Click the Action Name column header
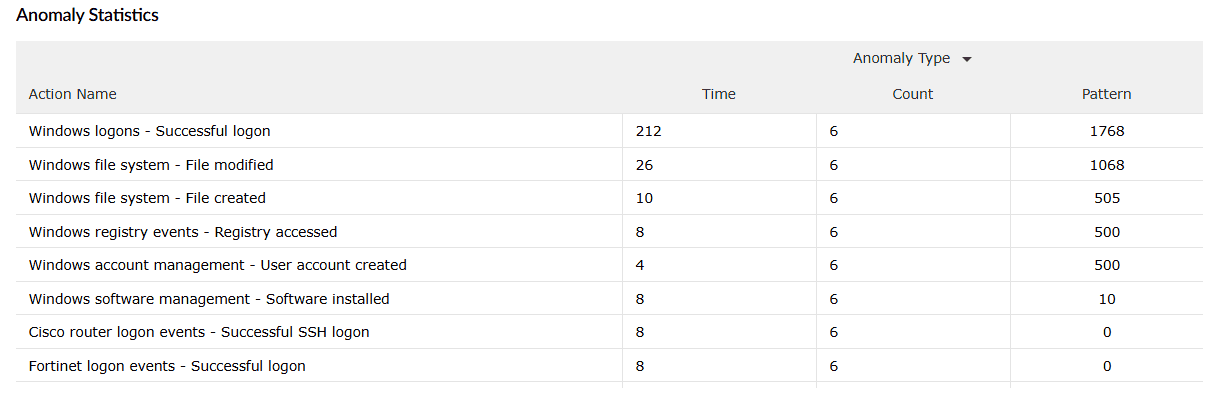 click(x=73, y=94)
